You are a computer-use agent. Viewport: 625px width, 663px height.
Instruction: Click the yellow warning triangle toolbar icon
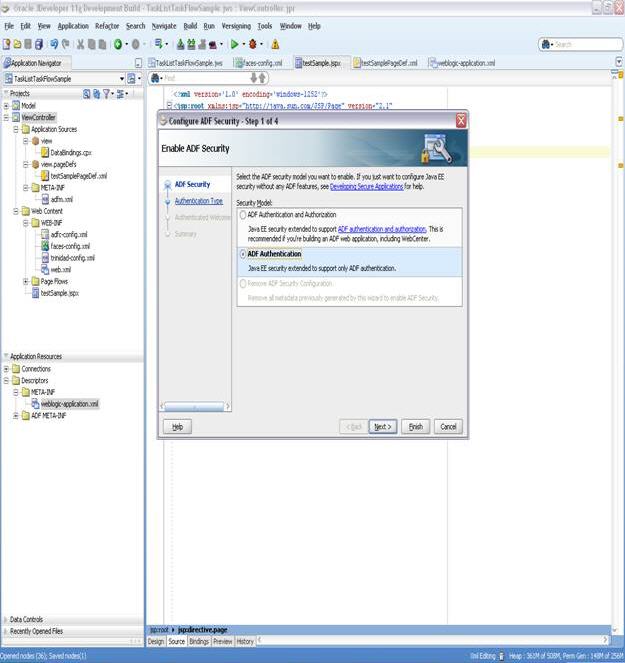click(x=275, y=44)
